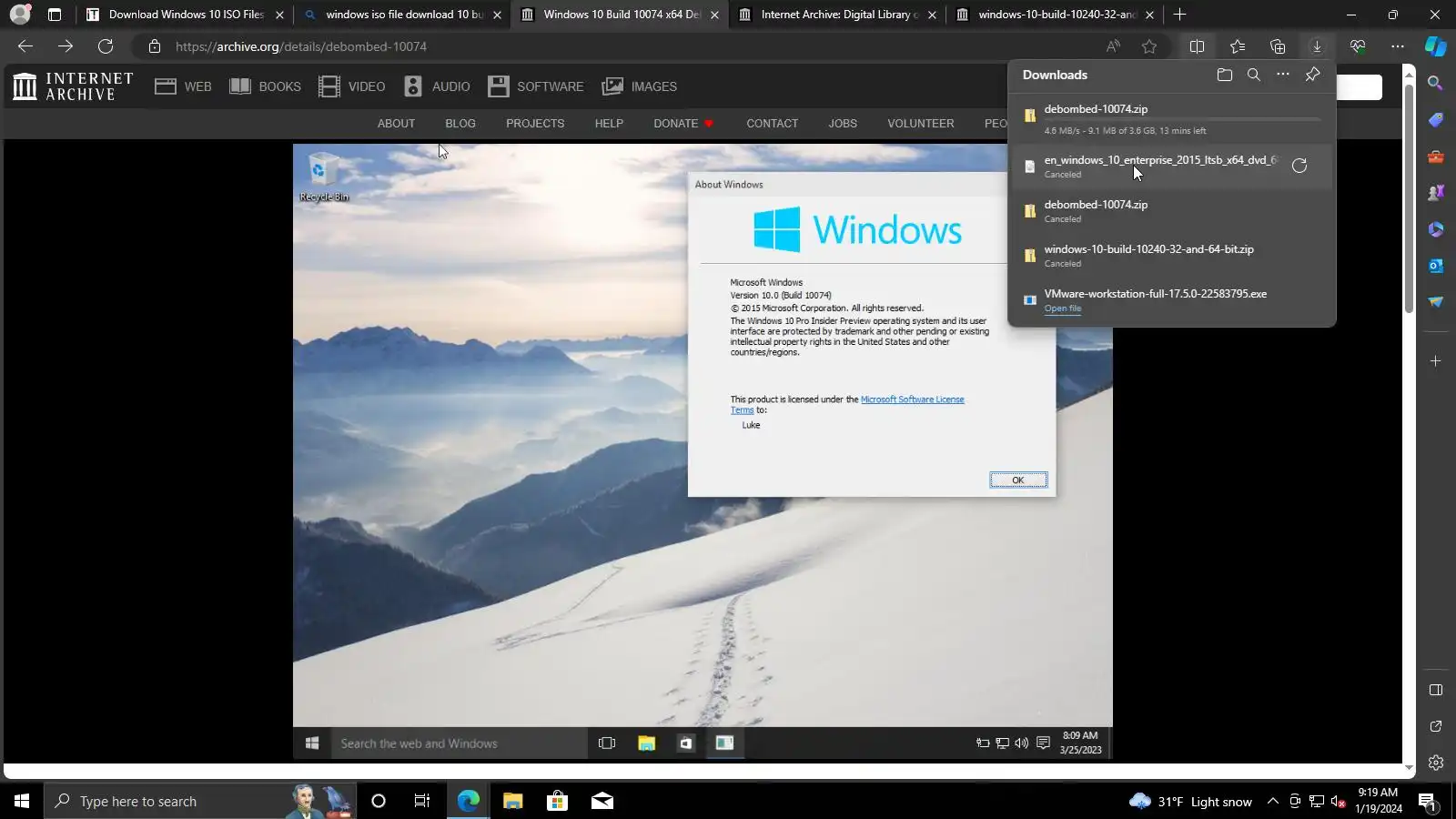Open Edge Settings and more menu
Viewport: 1456px width, 819px height.
(x=1398, y=46)
